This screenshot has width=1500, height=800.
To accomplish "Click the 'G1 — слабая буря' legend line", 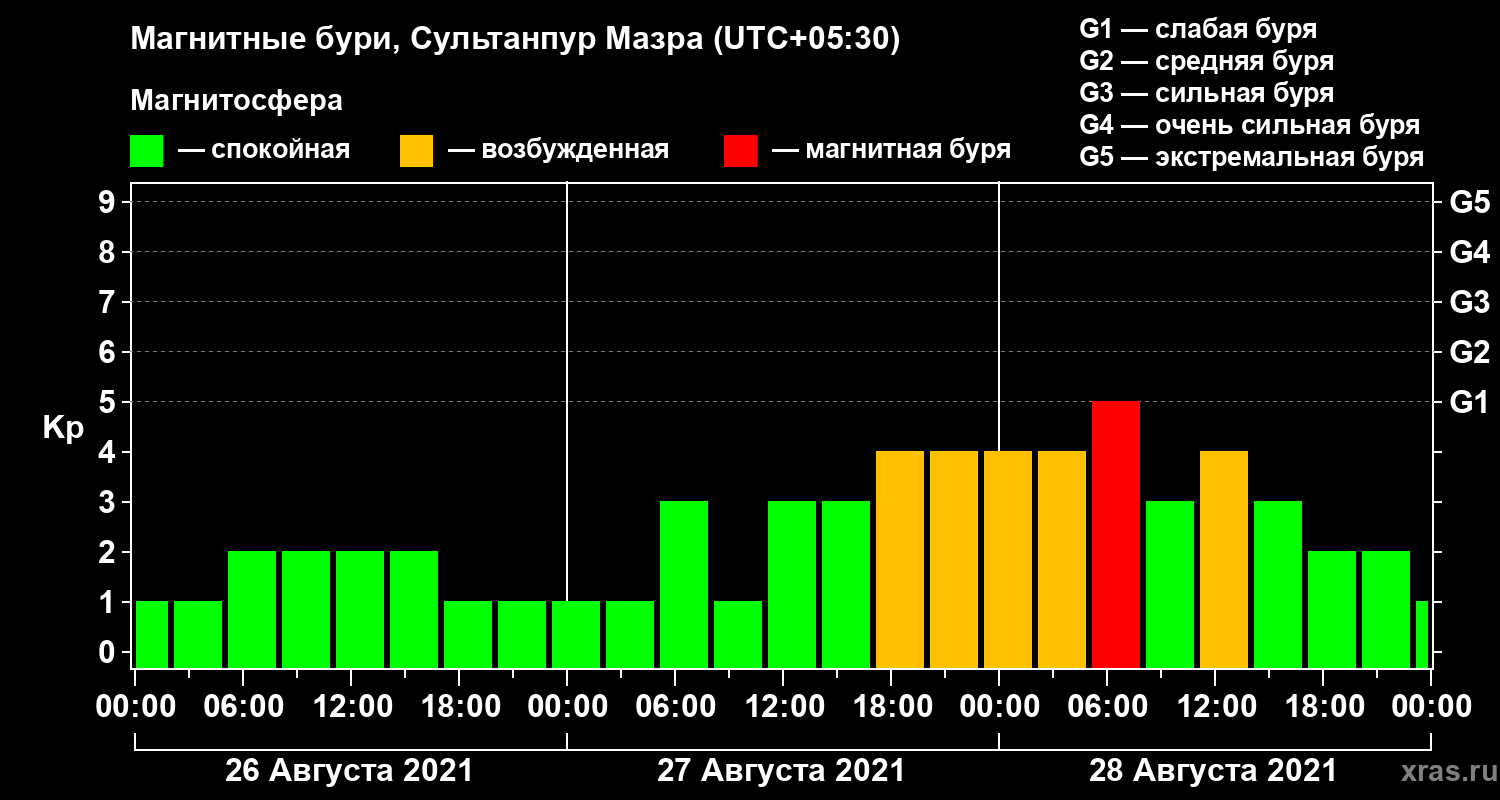I will (x=1198, y=29).
